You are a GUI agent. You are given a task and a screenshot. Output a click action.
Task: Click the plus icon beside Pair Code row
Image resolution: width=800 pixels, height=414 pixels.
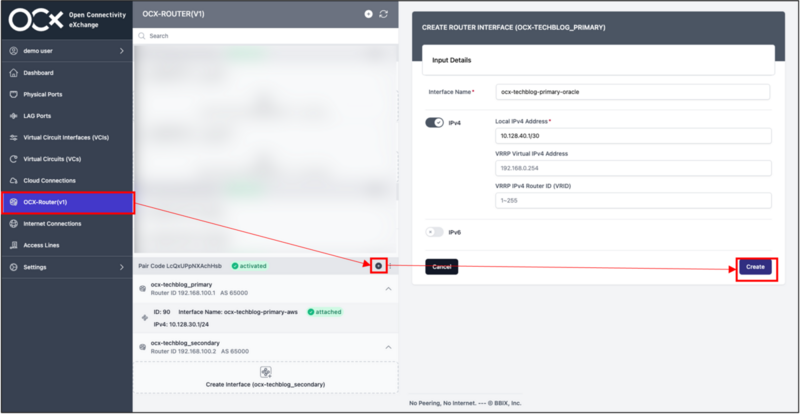pyautogui.click(x=378, y=266)
